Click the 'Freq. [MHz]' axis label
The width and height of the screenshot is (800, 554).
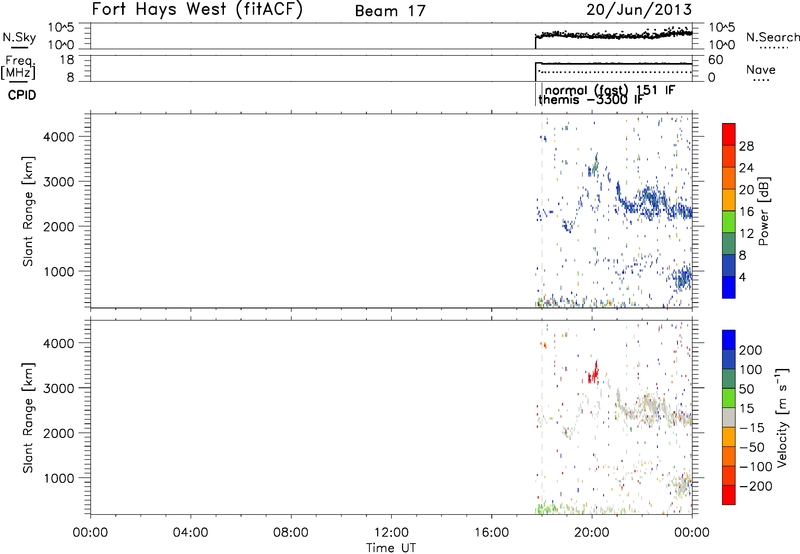click(19, 67)
